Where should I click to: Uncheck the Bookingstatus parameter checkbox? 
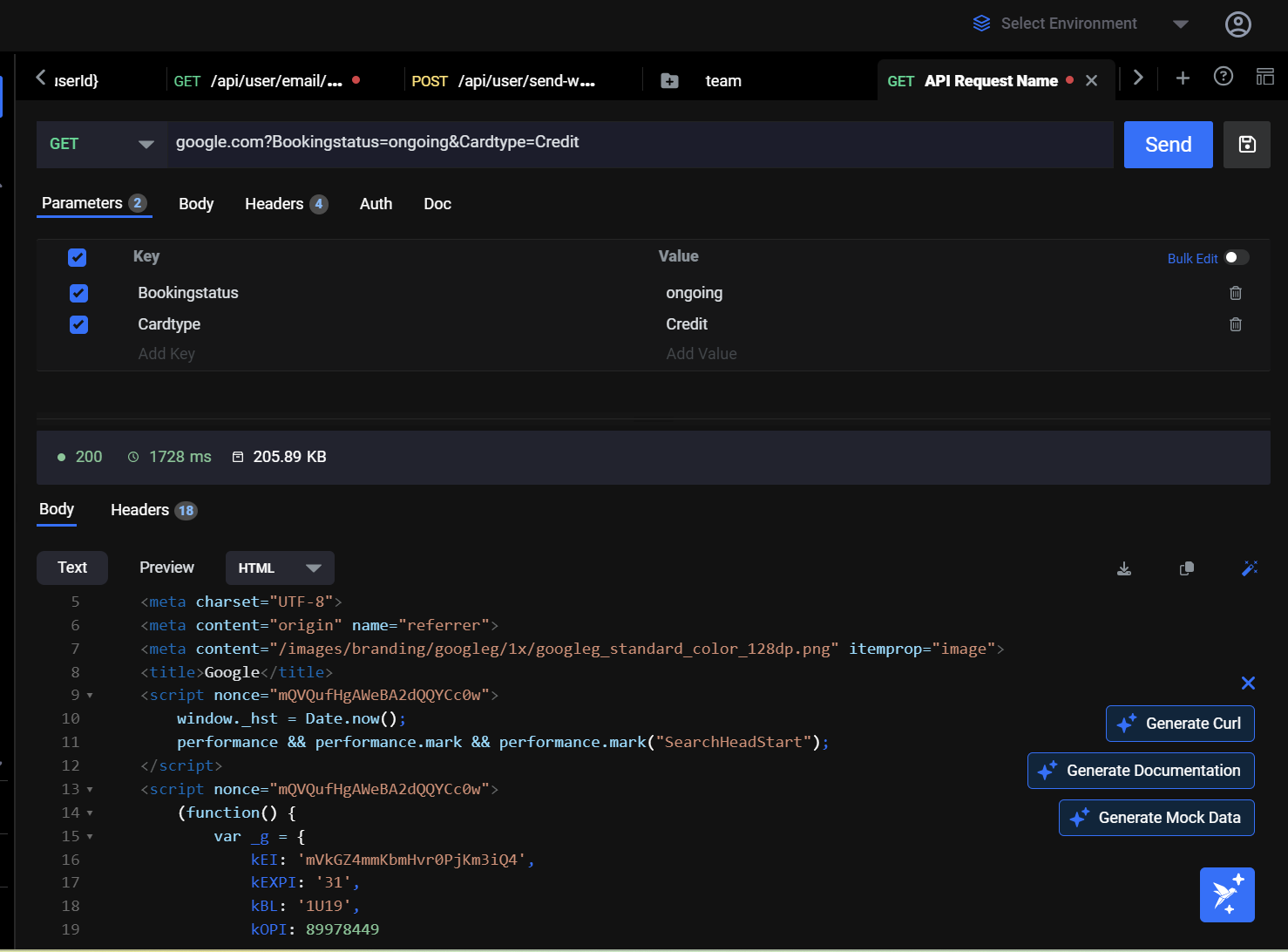[x=78, y=293]
